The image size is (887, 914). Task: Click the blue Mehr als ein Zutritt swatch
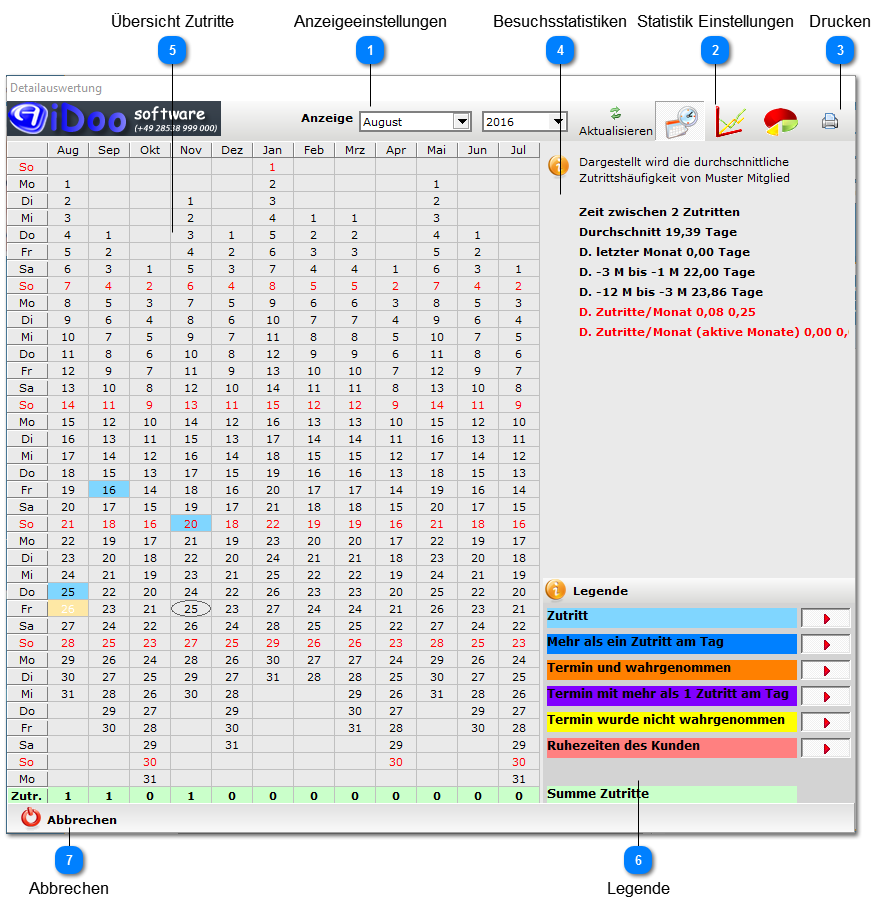(671, 644)
